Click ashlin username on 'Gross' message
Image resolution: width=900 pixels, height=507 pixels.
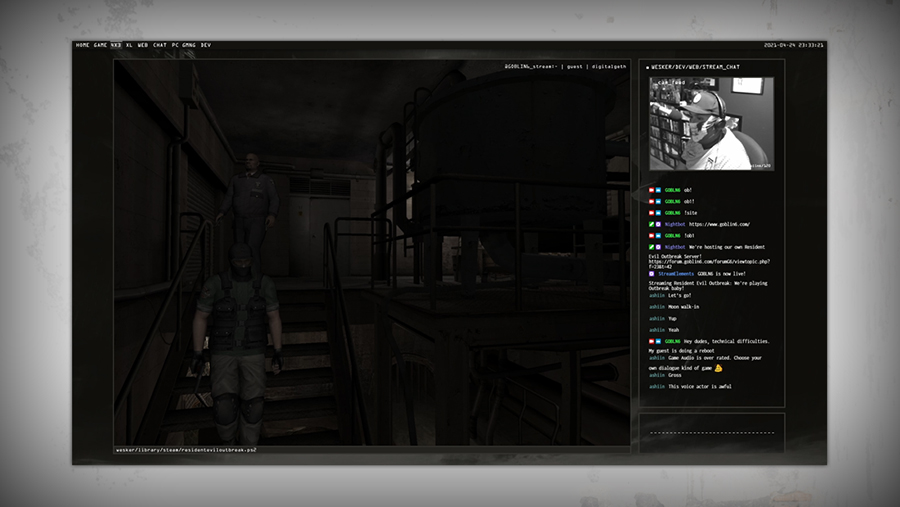coord(657,376)
